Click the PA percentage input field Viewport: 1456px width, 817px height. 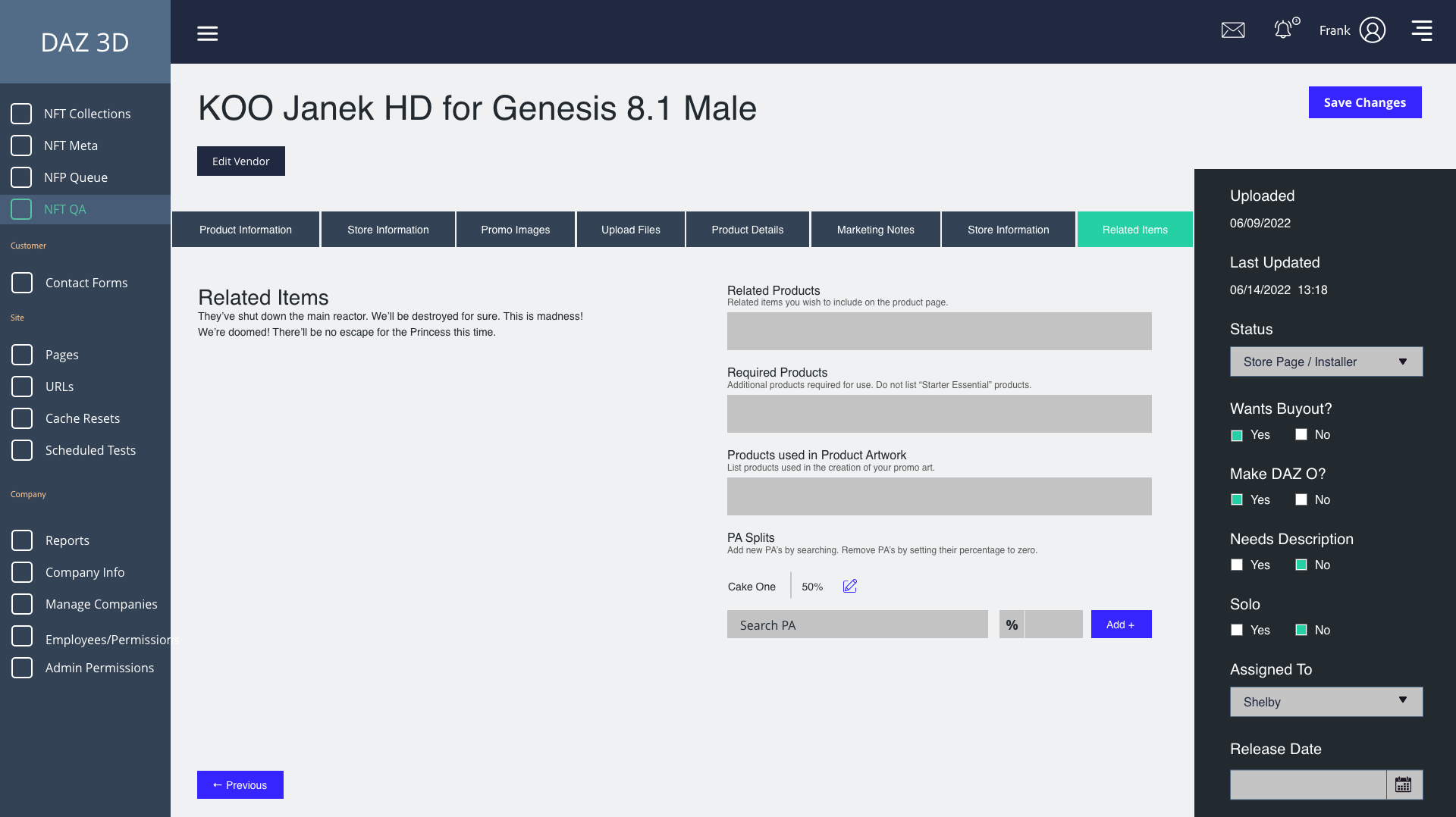(x=1054, y=624)
